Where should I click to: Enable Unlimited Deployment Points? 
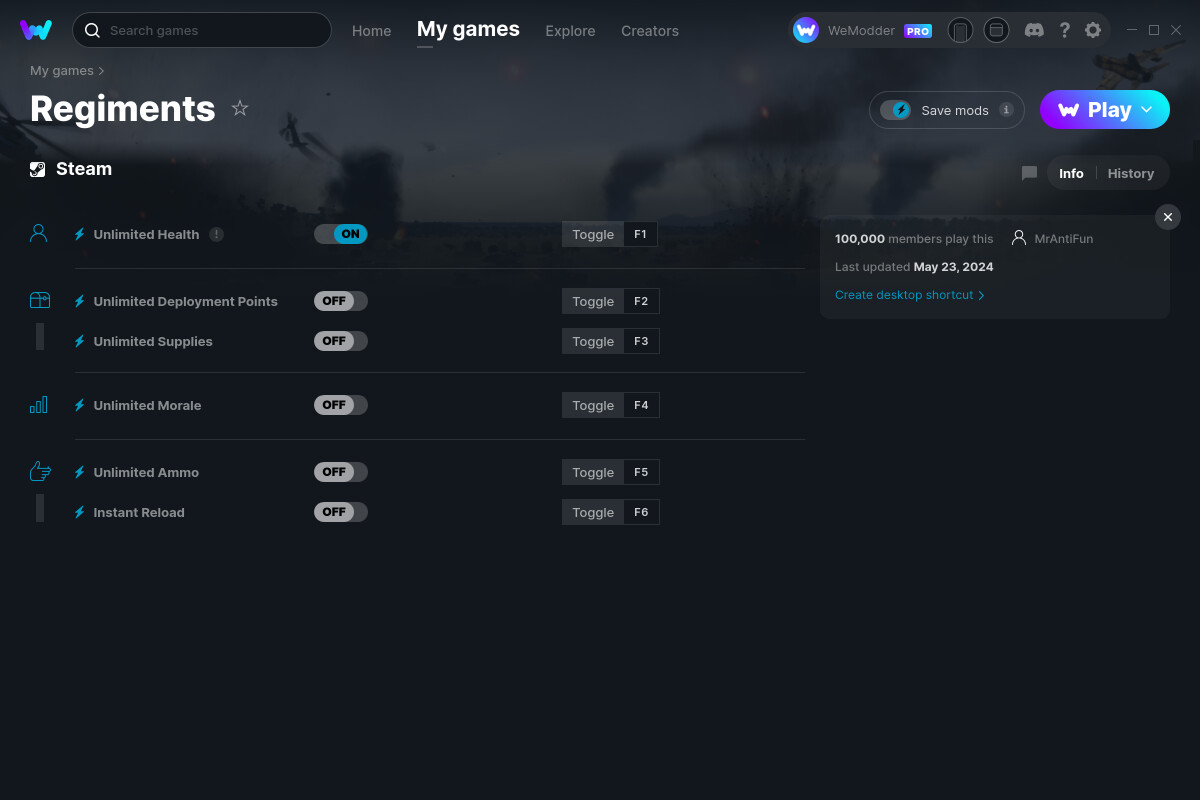point(340,301)
